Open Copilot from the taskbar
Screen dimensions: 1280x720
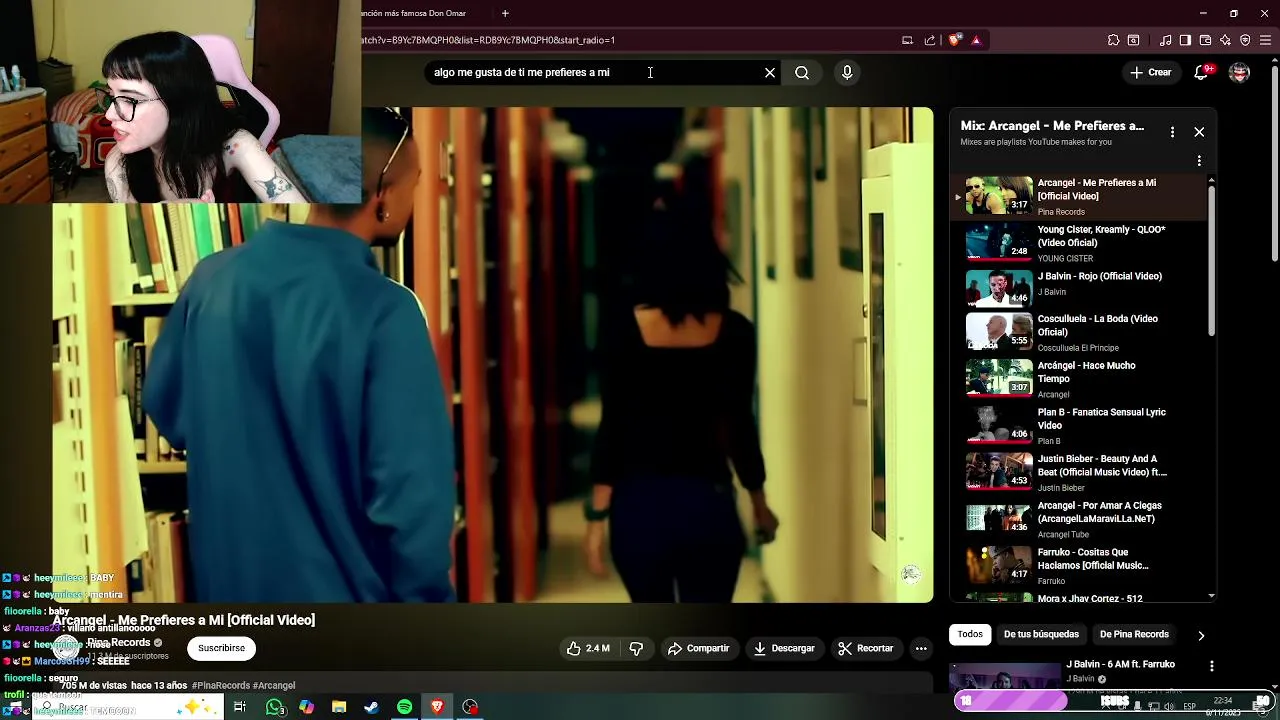(307, 707)
